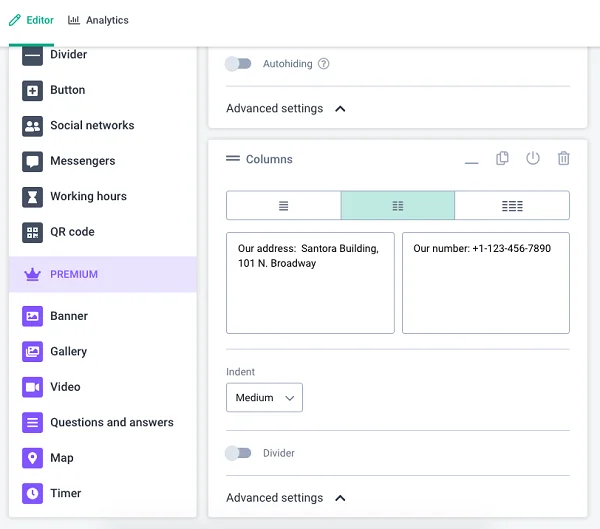Screen dimensions: 600x529
Task: Add the QR code block icon
Action: click(x=32, y=232)
